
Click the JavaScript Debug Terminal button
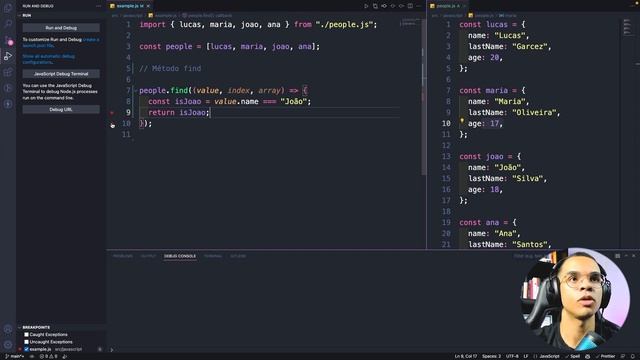(x=61, y=74)
